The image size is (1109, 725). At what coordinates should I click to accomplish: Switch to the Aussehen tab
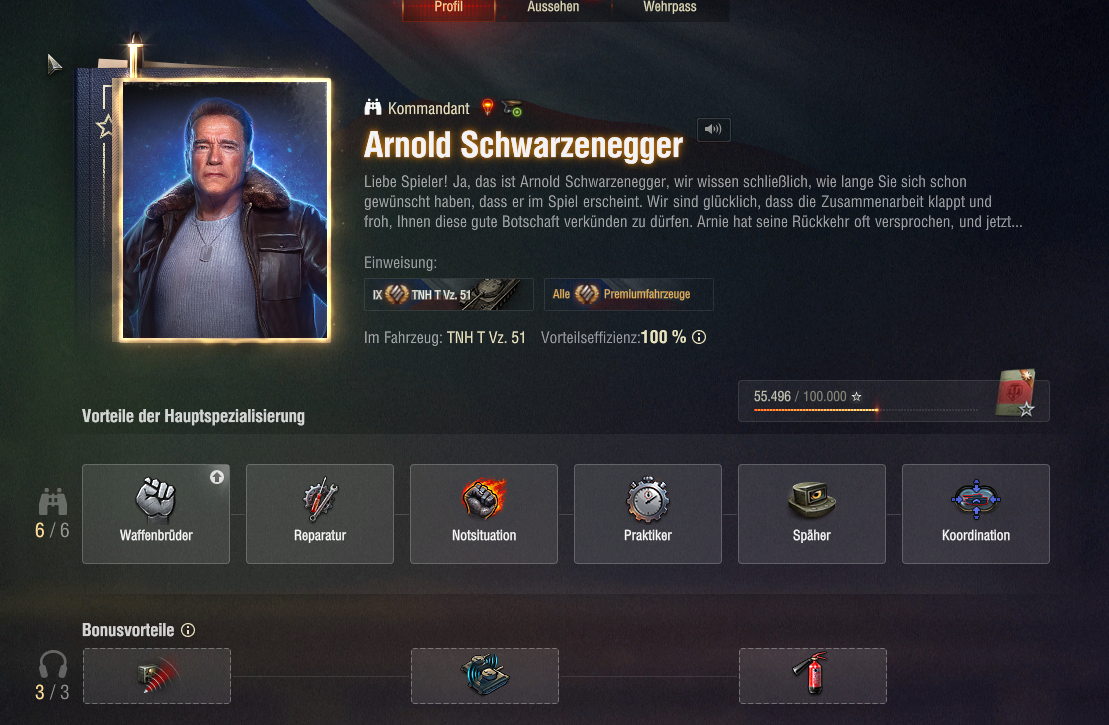[x=553, y=8]
